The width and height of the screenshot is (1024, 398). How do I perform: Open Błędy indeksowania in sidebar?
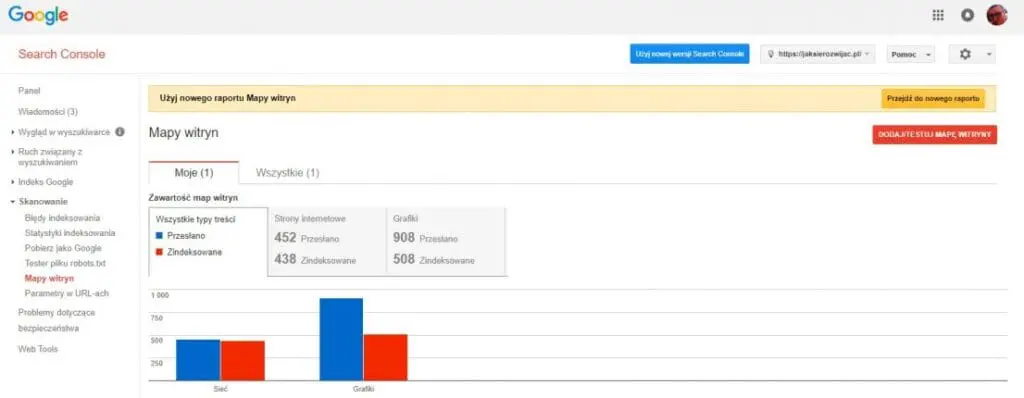tap(62, 218)
